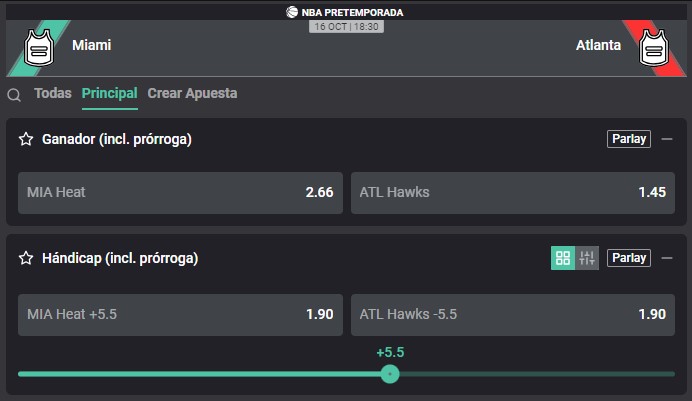The image size is (692, 401).
Task: Select ATL Hawks -5.5 handicap odds
Action: (513, 315)
